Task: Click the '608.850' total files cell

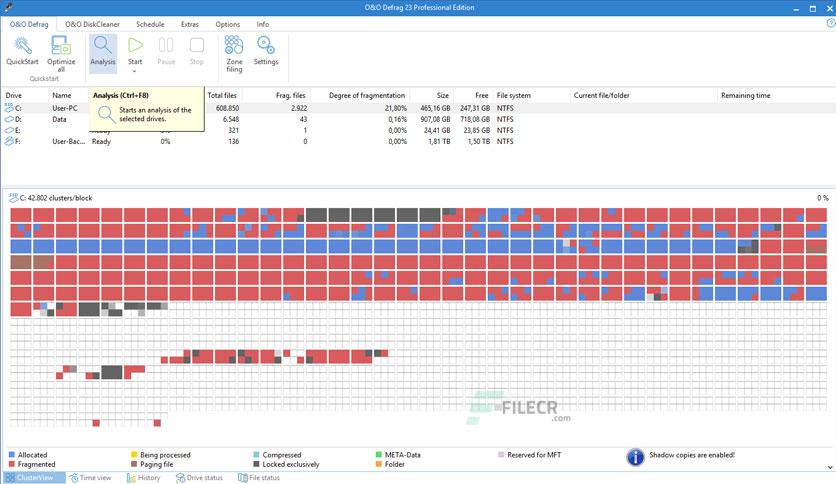Action: pos(227,108)
